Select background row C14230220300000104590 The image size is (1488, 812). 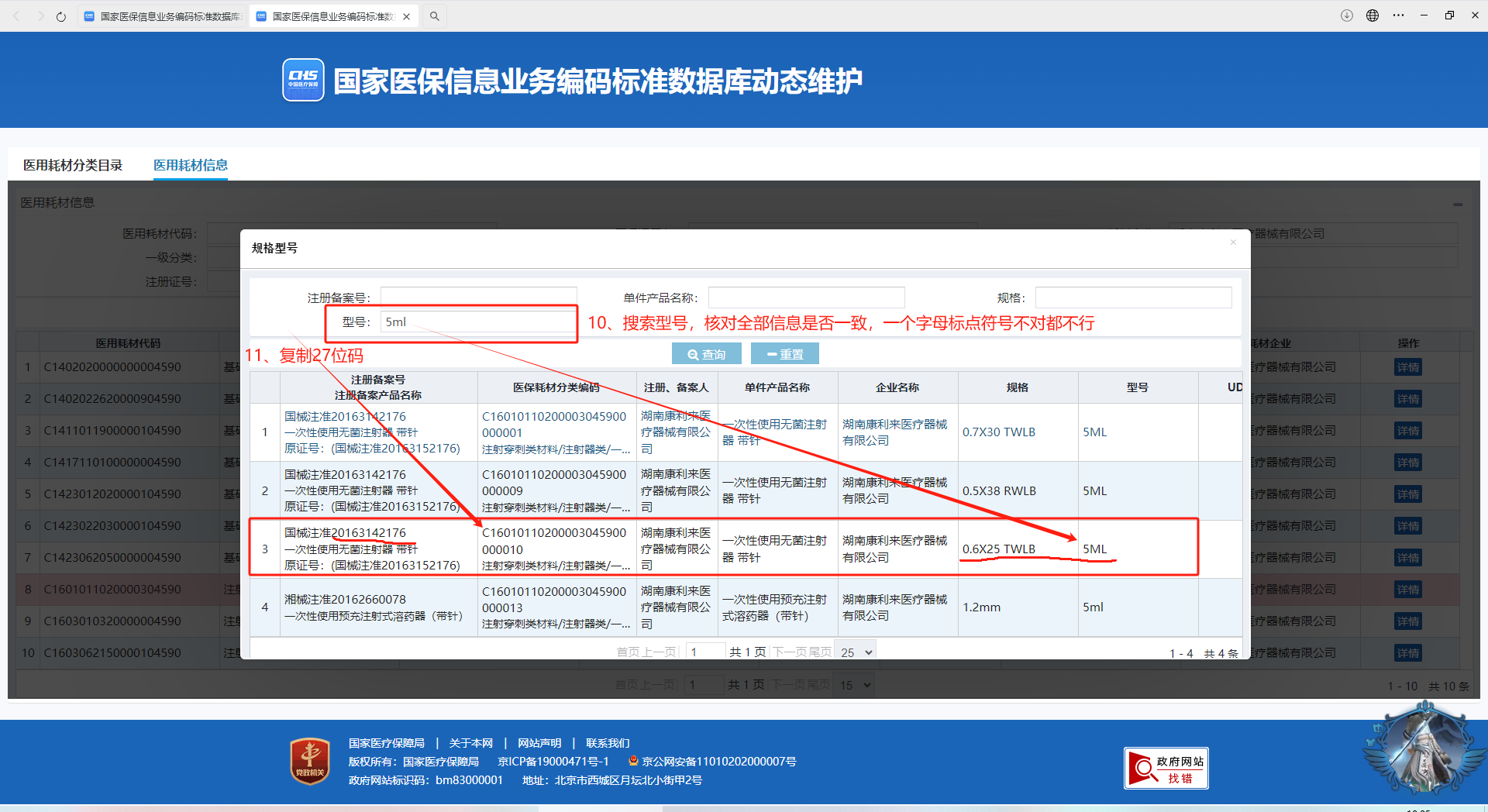tap(112, 526)
